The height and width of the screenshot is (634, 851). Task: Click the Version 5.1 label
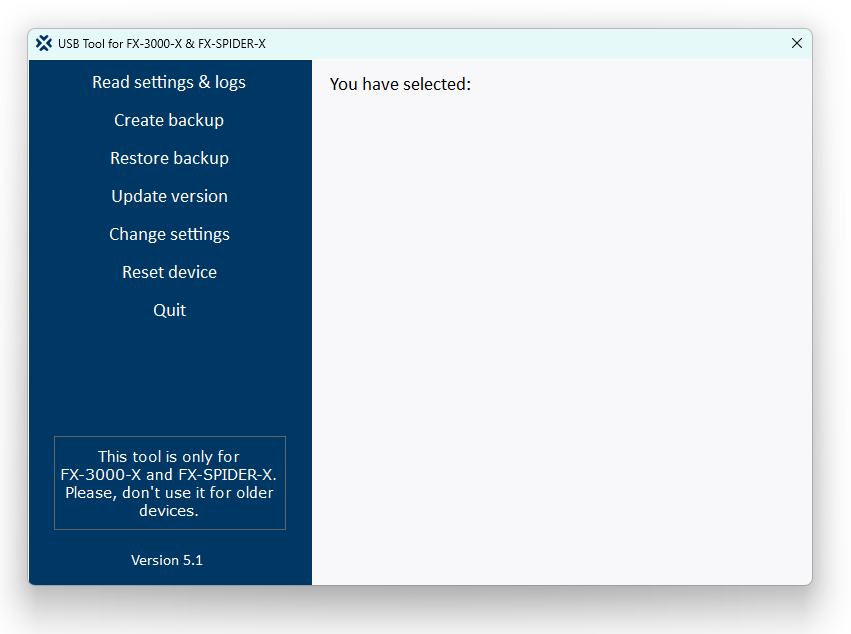click(x=167, y=560)
